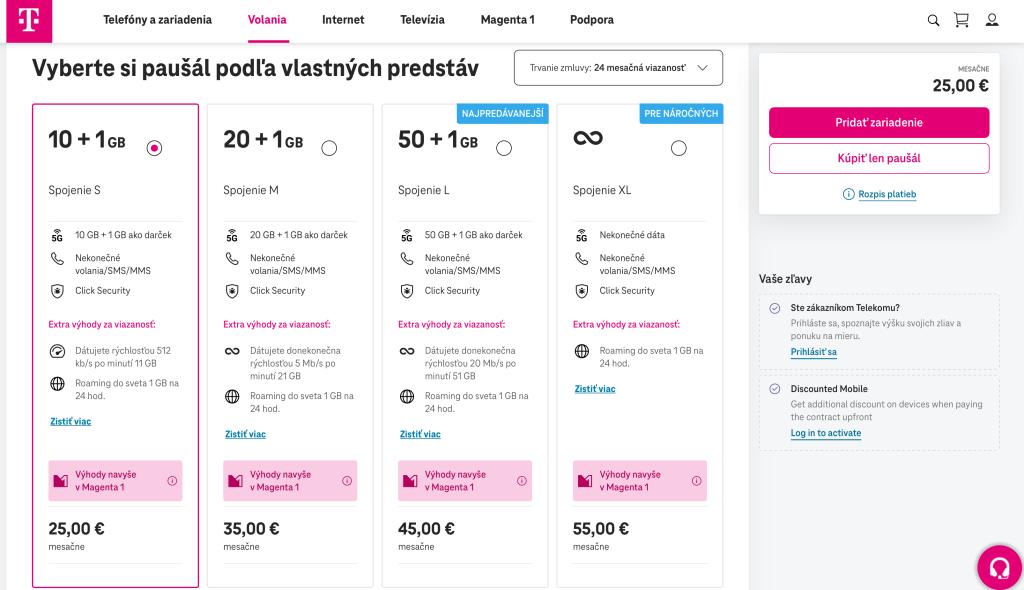Open the user account icon
The height and width of the screenshot is (590, 1024).
(992, 20)
